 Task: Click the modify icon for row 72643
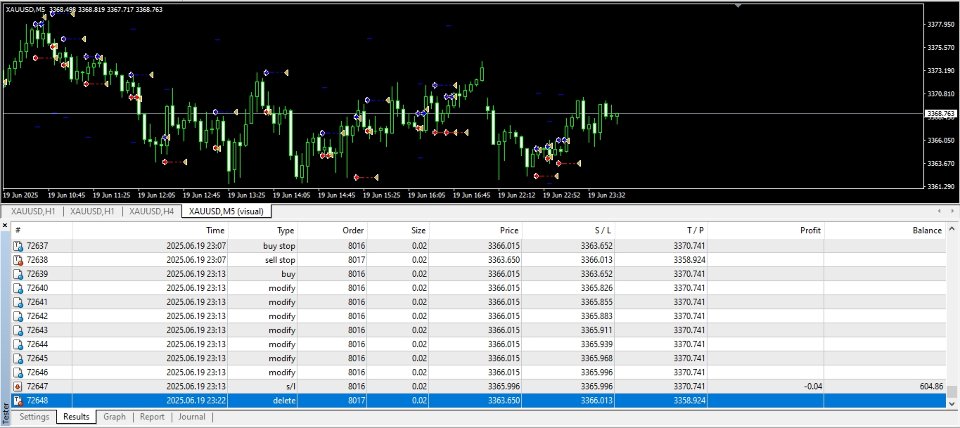pos(18,331)
